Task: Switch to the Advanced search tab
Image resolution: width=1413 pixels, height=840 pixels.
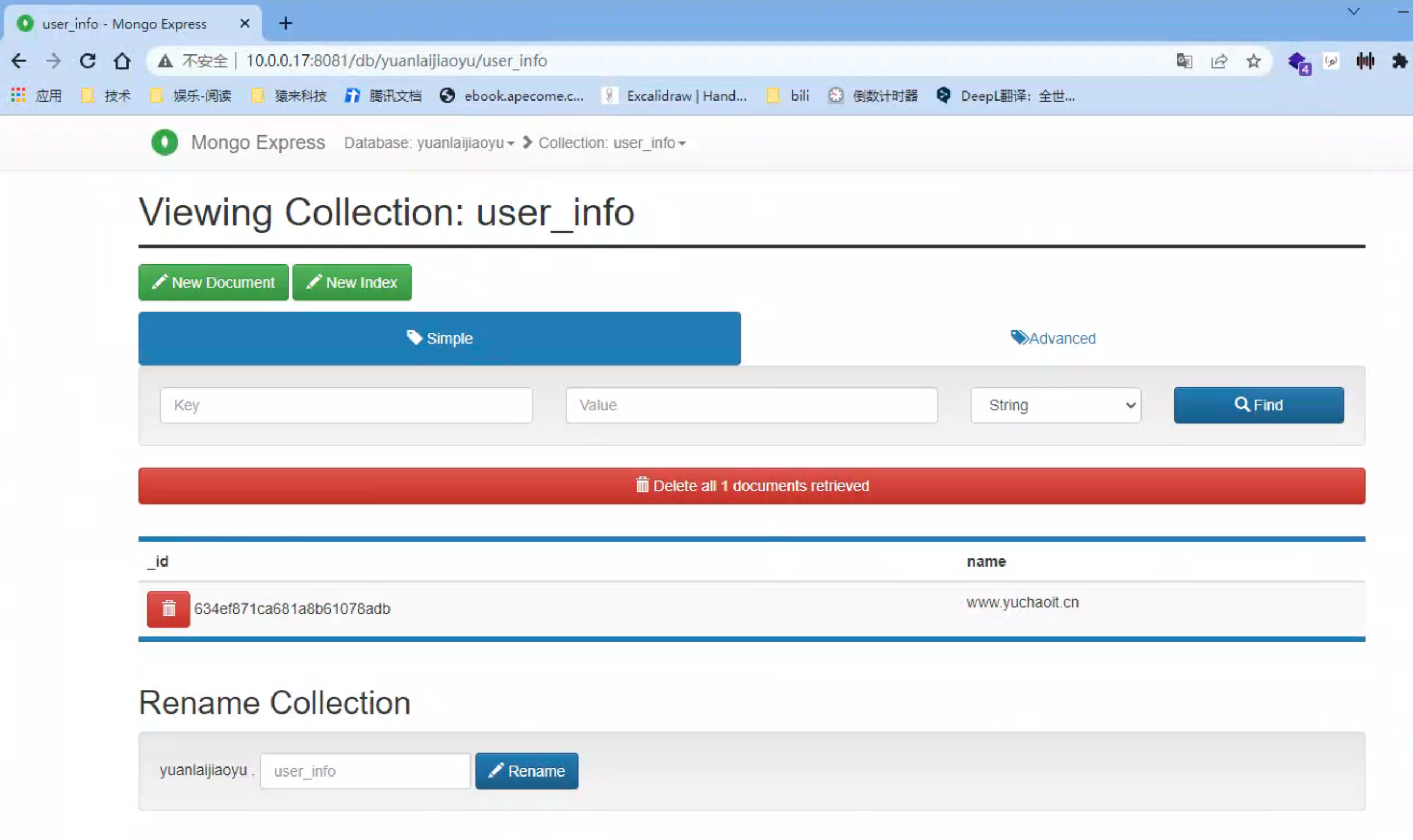Action: coord(1053,338)
